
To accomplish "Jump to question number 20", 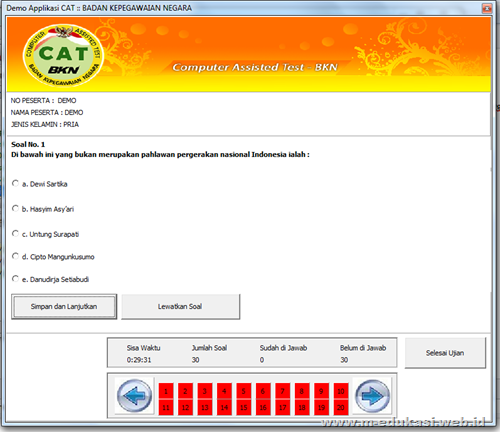I will [341, 407].
